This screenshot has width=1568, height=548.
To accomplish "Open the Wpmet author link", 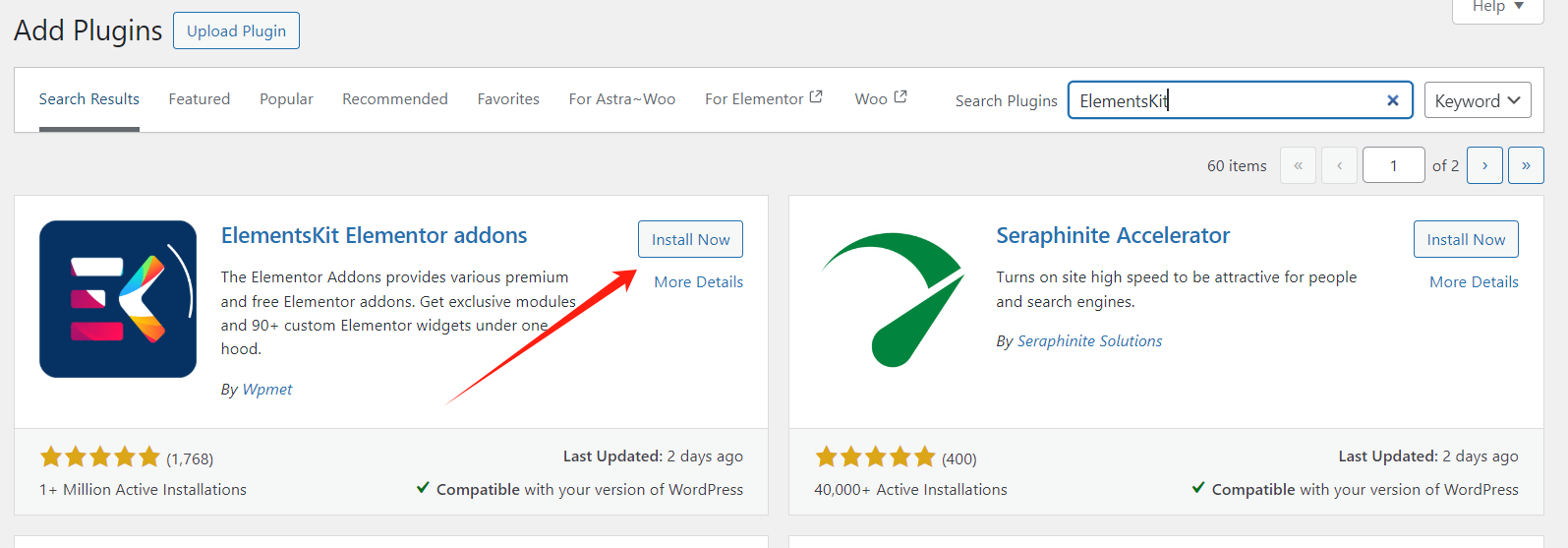I will coord(267,389).
